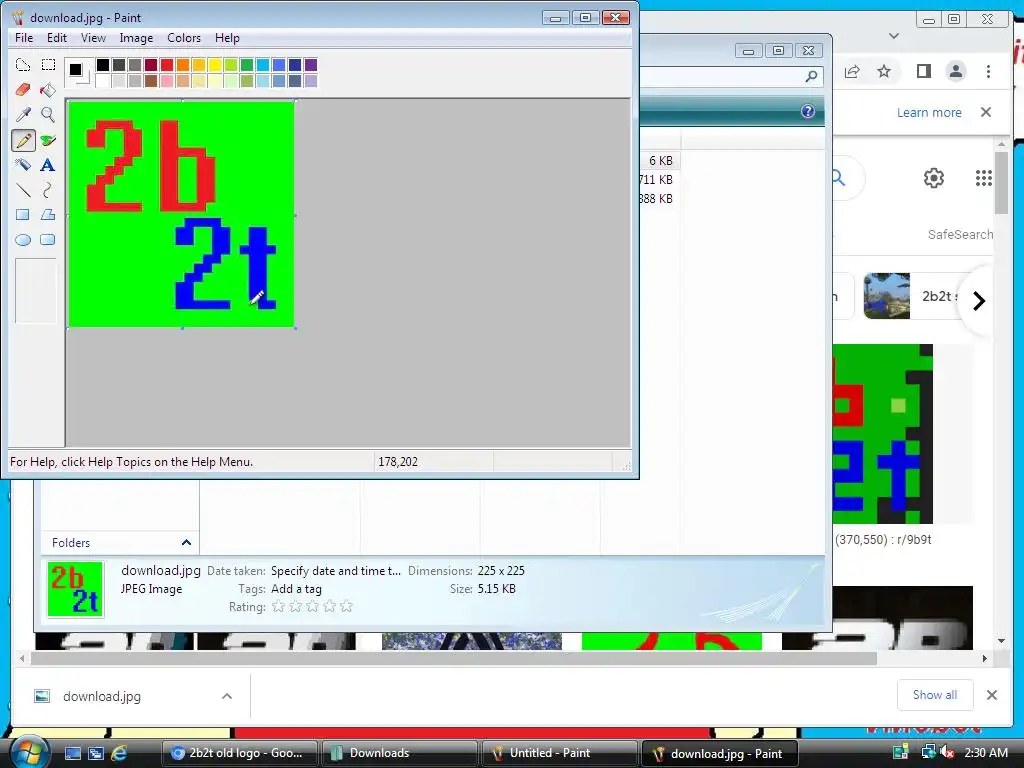Image resolution: width=1024 pixels, height=768 pixels.
Task: Open the green 2b2t pixel image result
Action: 883,434
